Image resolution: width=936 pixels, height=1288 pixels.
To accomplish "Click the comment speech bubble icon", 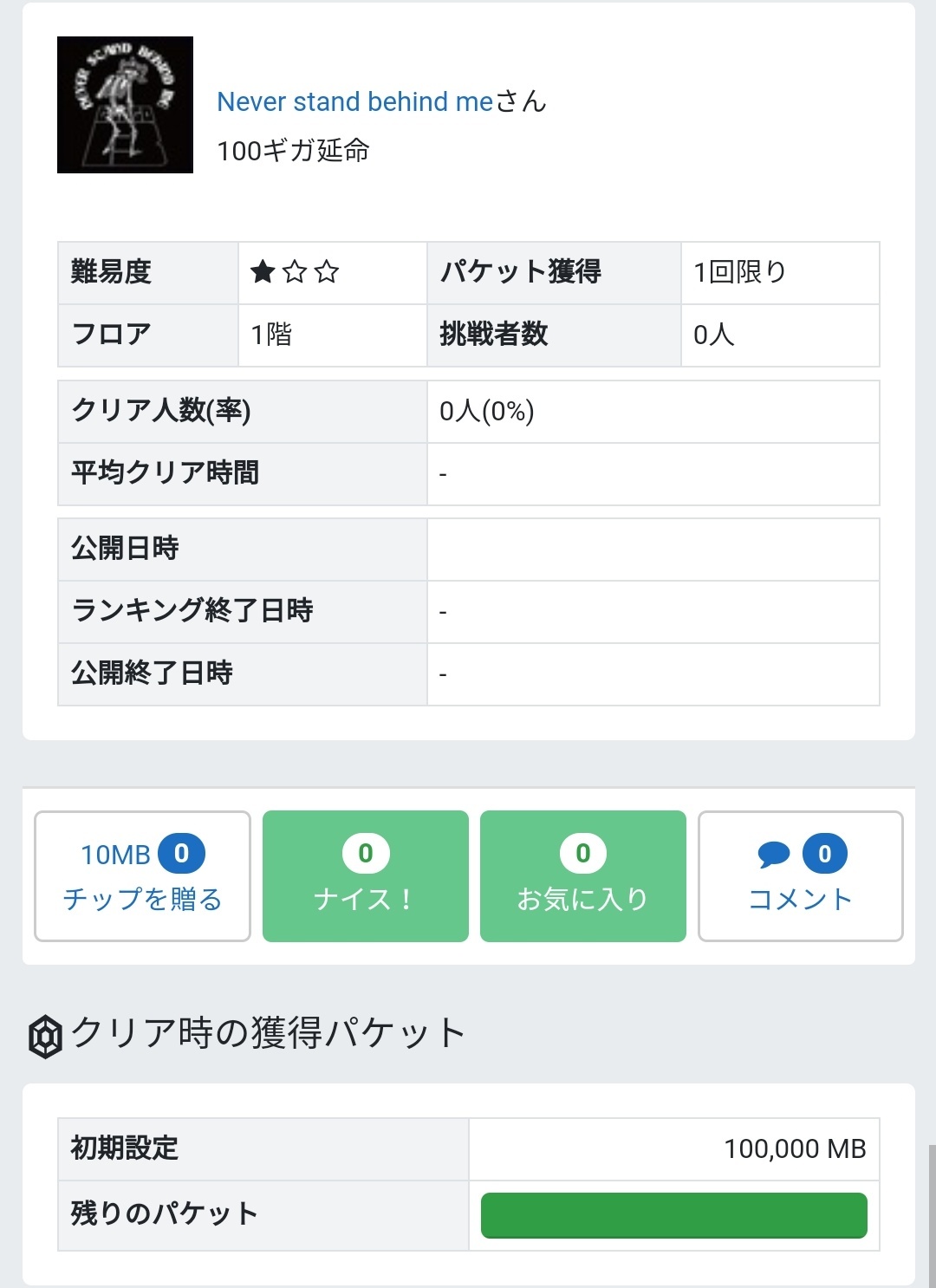I will coord(773,855).
